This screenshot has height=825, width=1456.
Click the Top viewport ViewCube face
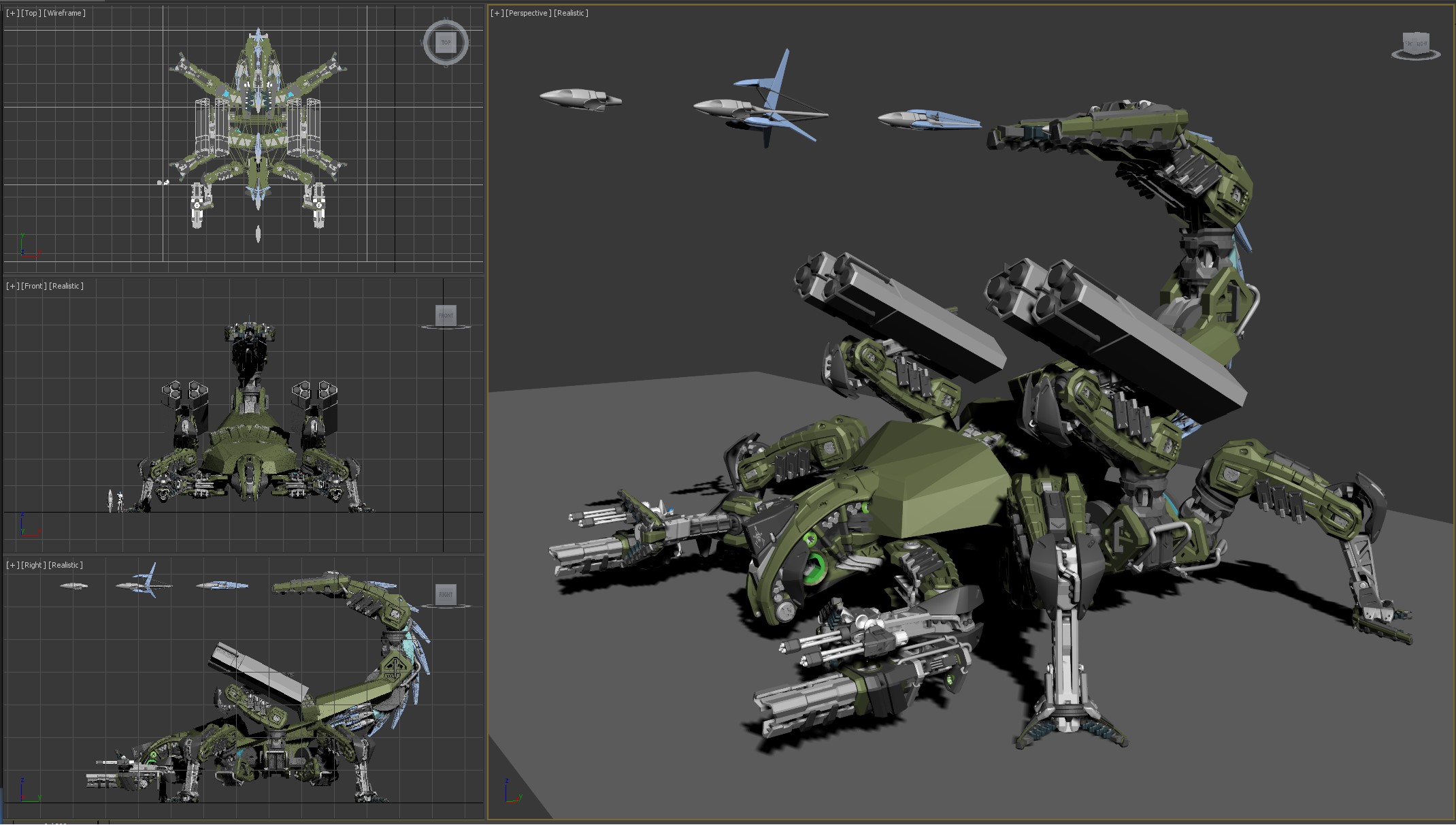click(446, 42)
